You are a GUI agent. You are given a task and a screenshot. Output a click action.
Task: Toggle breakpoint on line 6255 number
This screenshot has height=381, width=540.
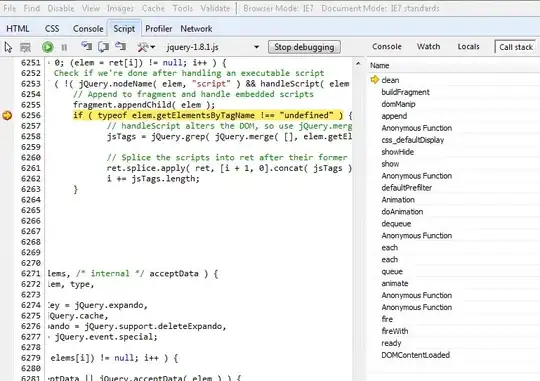click(x=30, y=105)
